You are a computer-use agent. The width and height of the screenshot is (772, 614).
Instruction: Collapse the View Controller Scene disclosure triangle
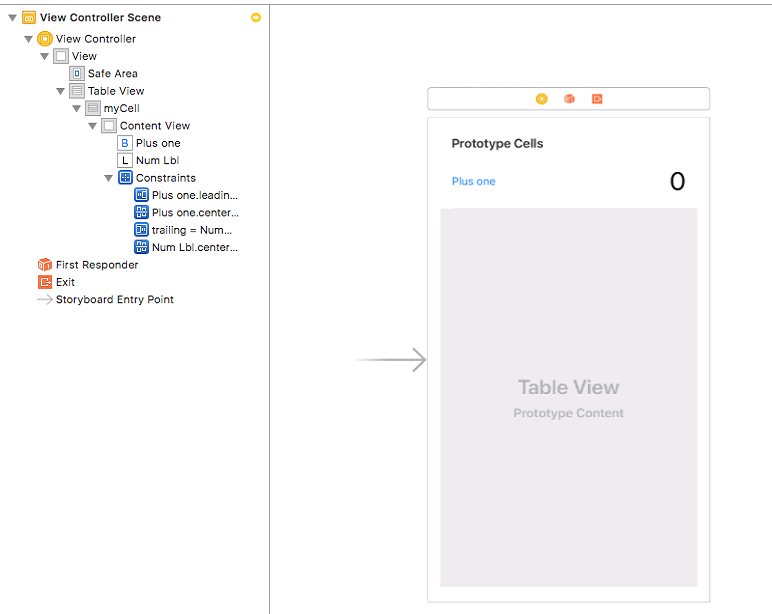[13, 18]
